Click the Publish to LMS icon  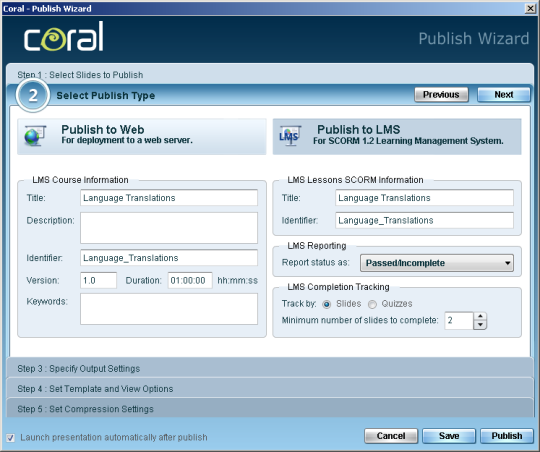click(290, 136)
